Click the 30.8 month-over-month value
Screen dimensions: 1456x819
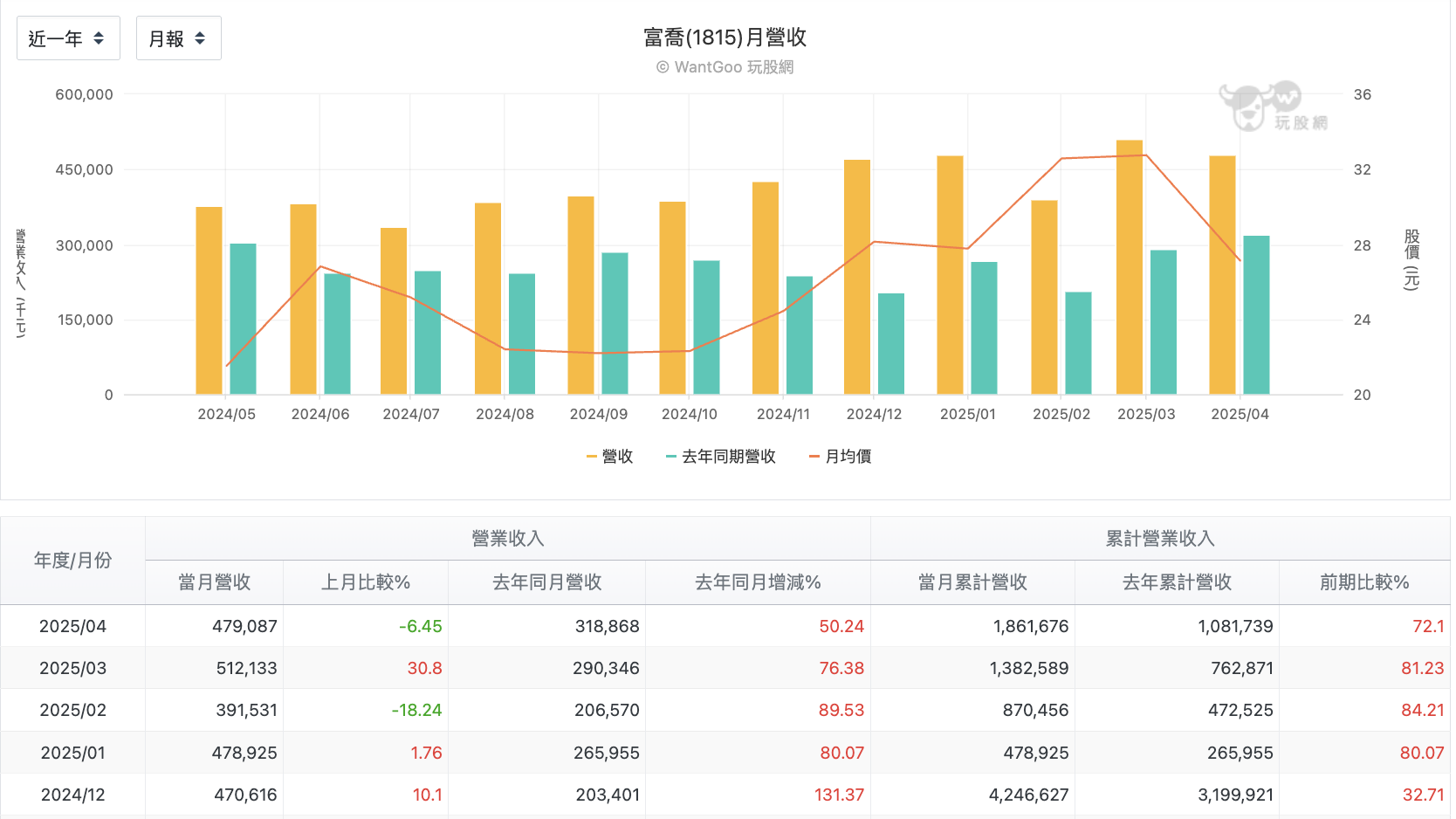[425, 668]
